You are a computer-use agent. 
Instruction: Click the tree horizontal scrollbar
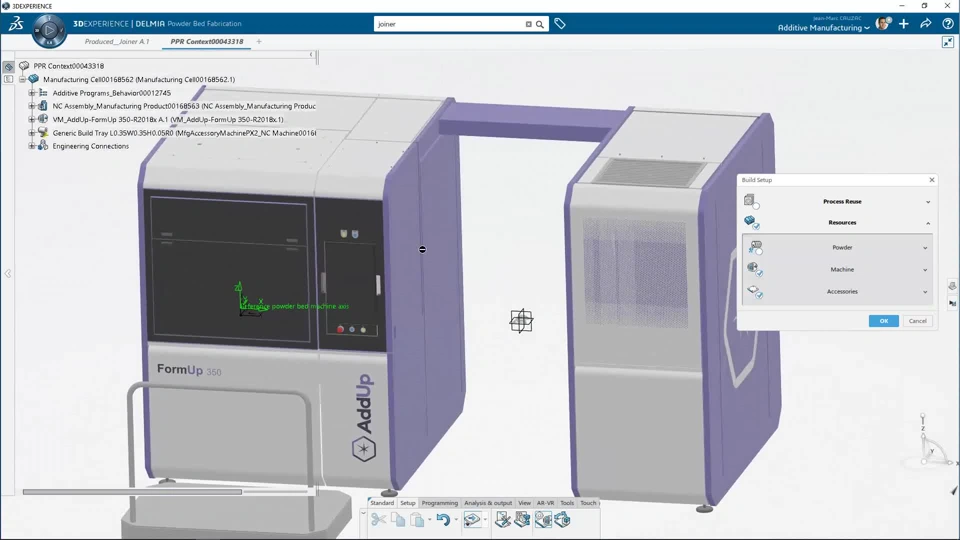click(x=132, y=492)
